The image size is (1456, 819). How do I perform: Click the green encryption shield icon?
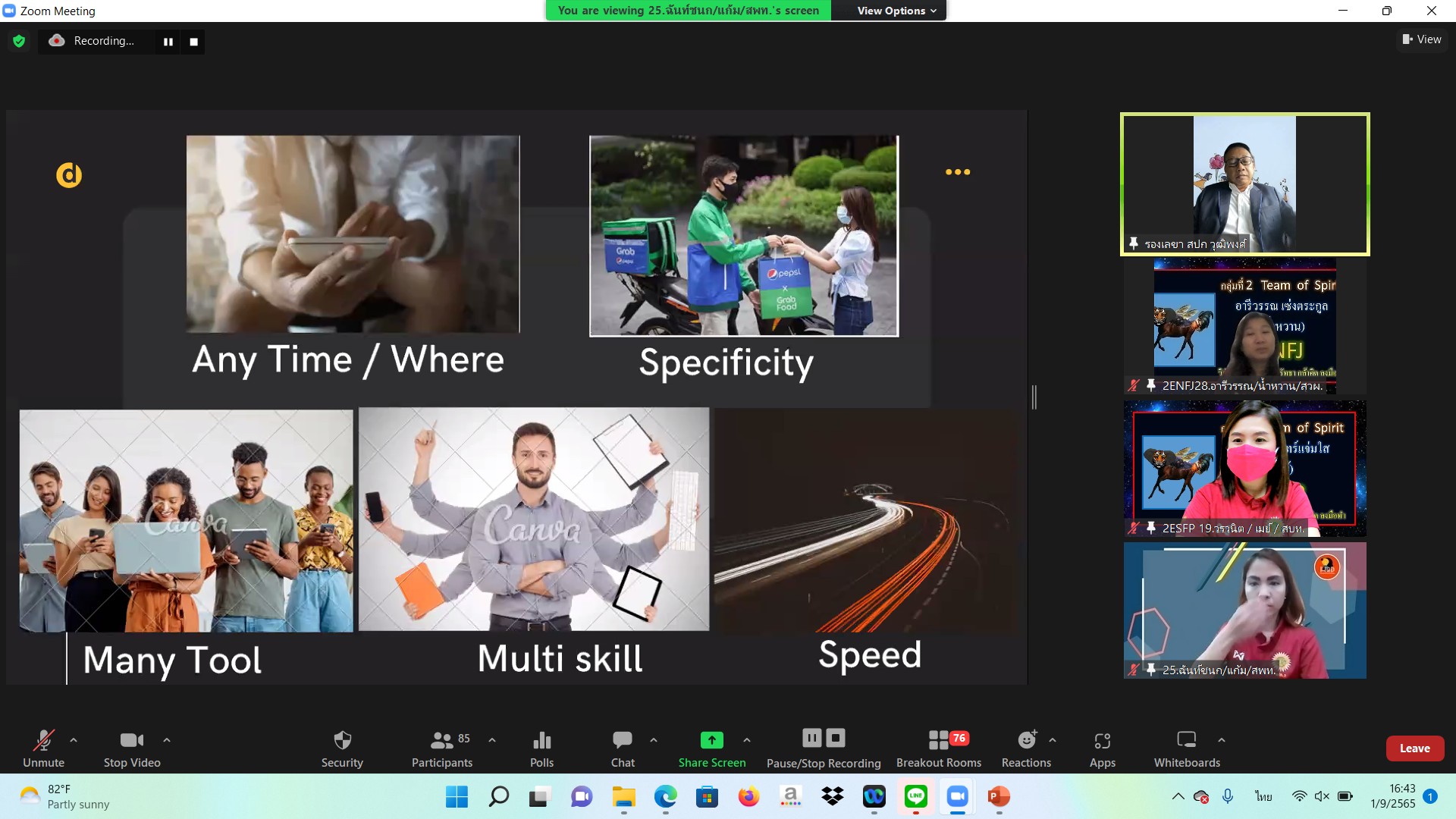point(19,41)
